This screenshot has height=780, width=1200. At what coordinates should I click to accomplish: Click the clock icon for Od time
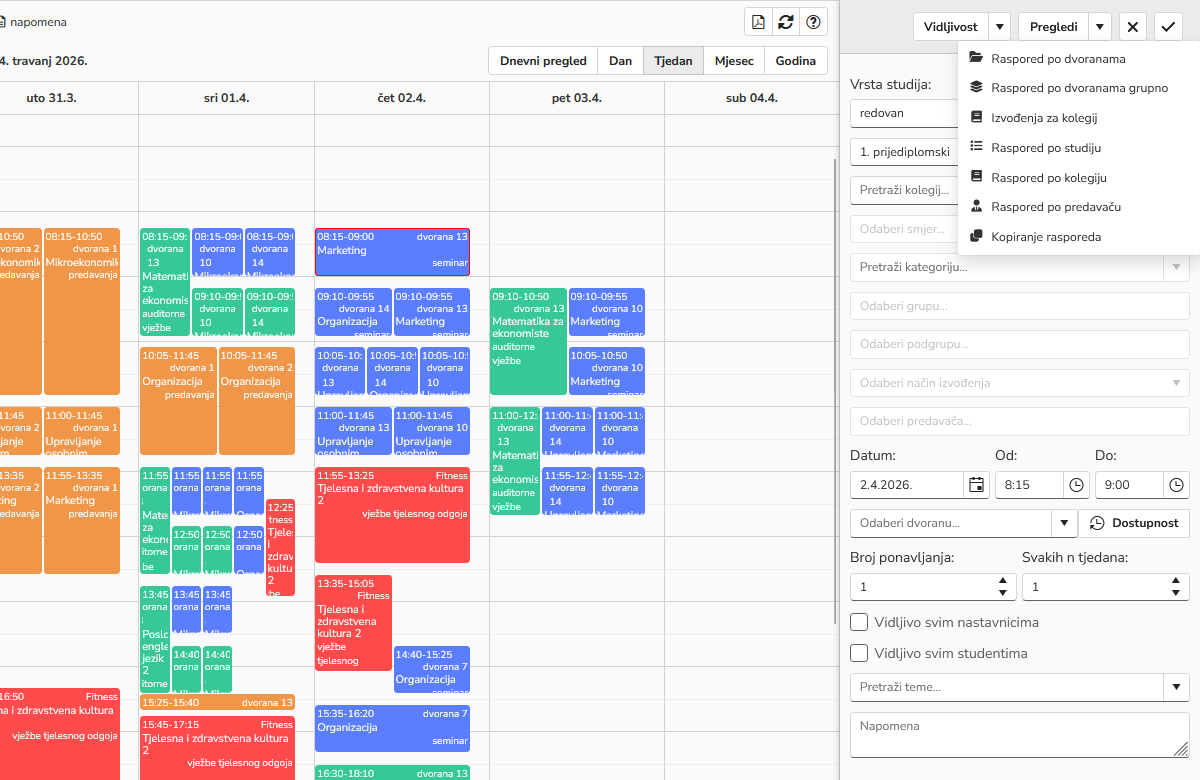tap(1076, 485)
